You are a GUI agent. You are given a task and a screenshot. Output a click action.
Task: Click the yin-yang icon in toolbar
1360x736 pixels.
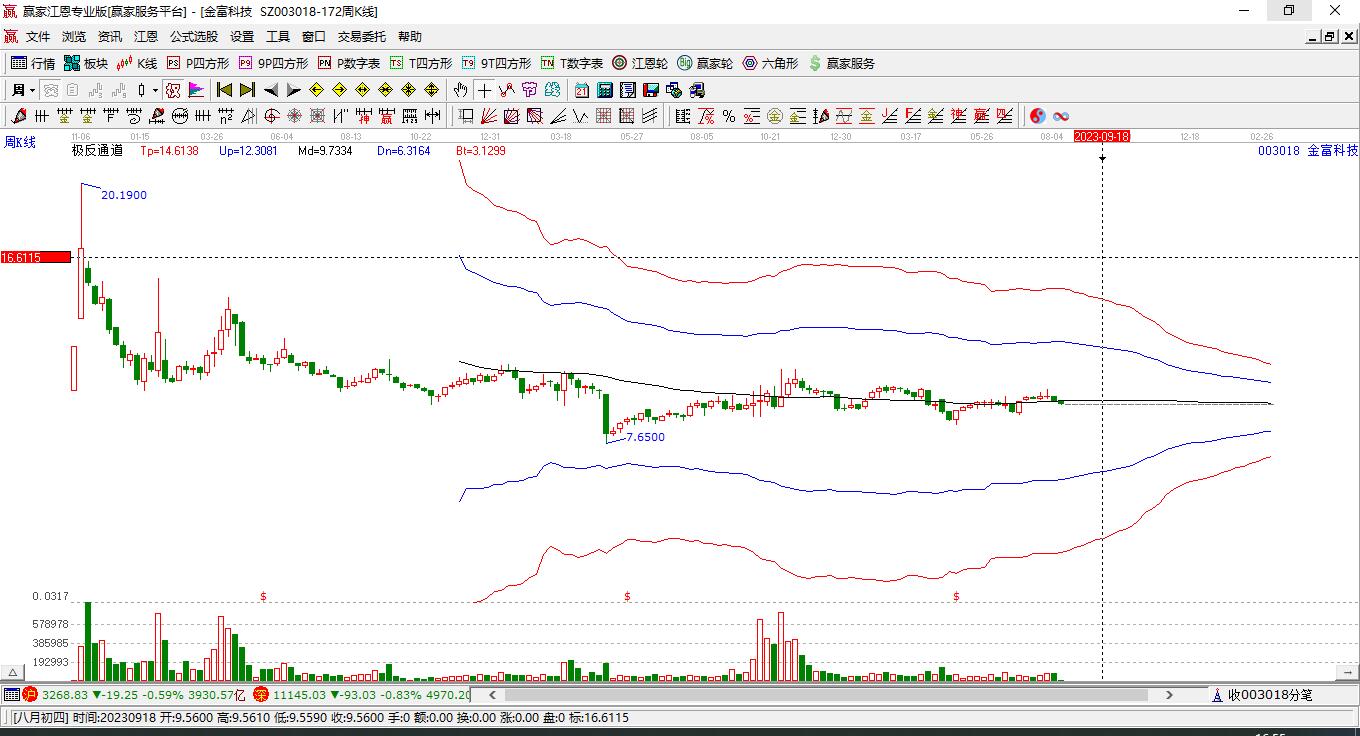point(1038,116)
